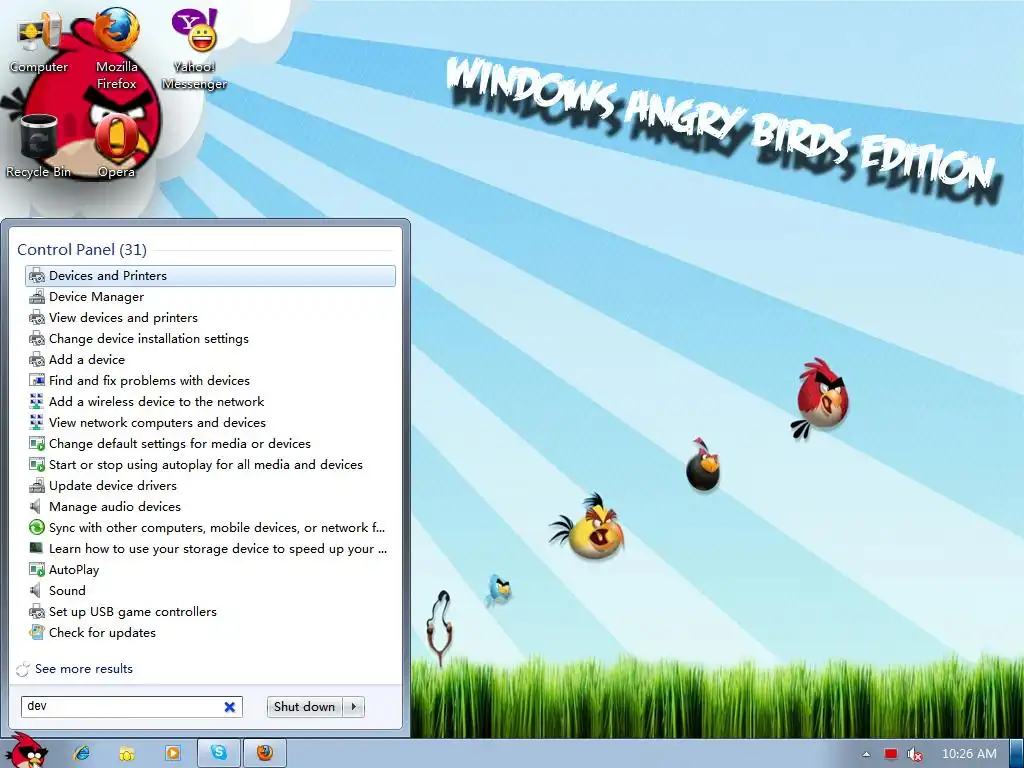Viewport: 1024px width, 768px height.
Task: Click the Control Panel (31) group header
Action: point(82,249)
